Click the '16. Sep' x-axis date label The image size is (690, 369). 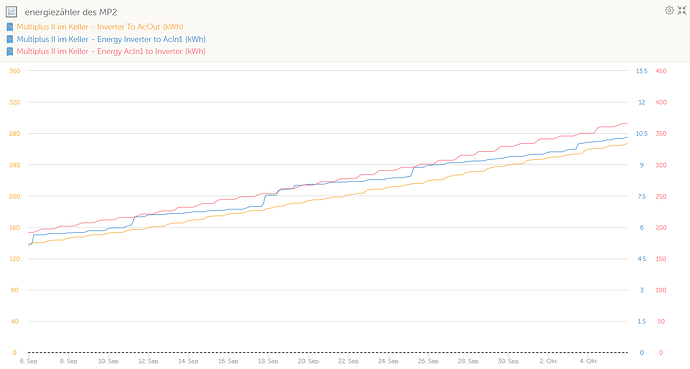[x=228, y=361]
